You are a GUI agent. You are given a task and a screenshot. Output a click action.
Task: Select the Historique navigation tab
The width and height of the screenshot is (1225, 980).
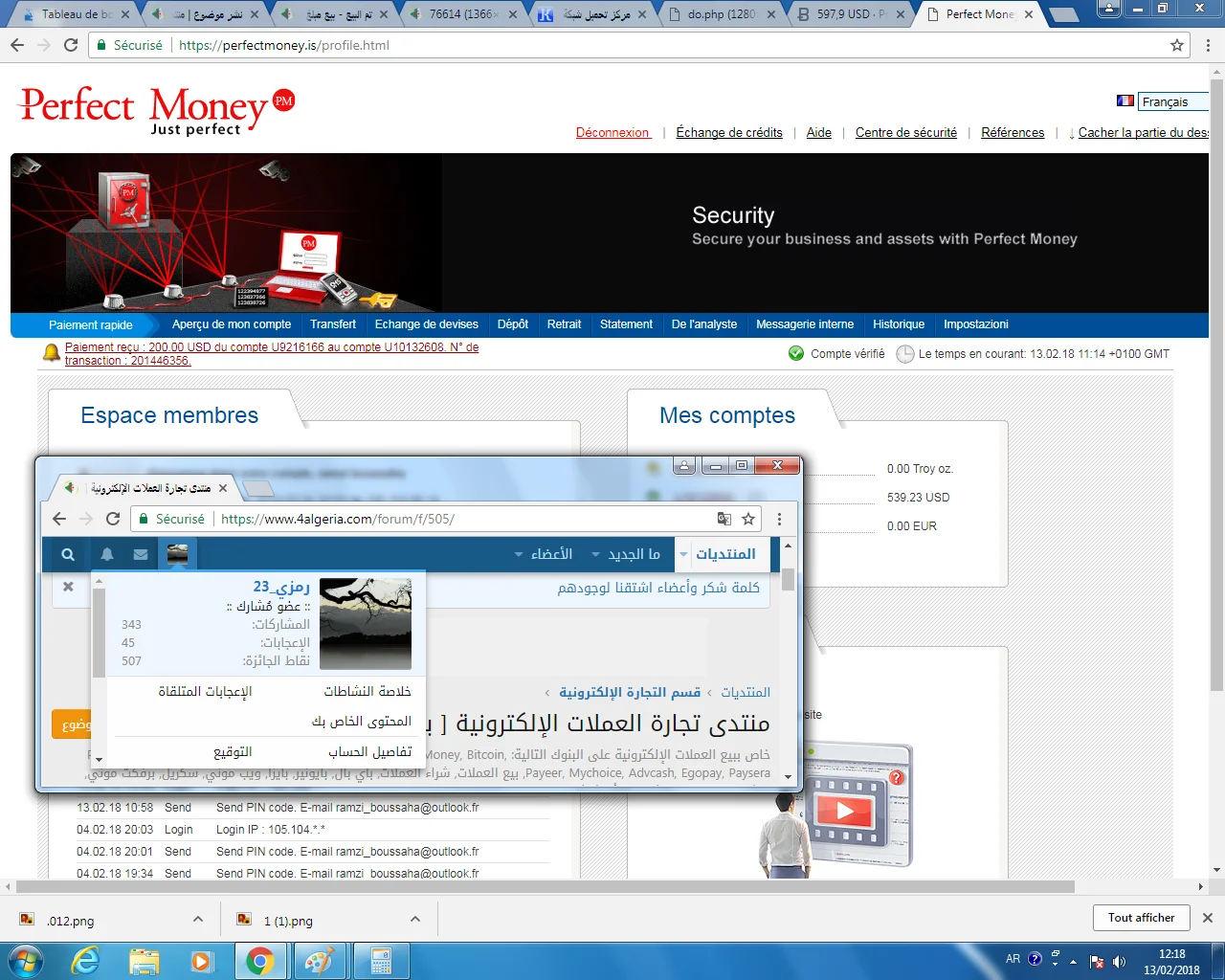point(898,324)
